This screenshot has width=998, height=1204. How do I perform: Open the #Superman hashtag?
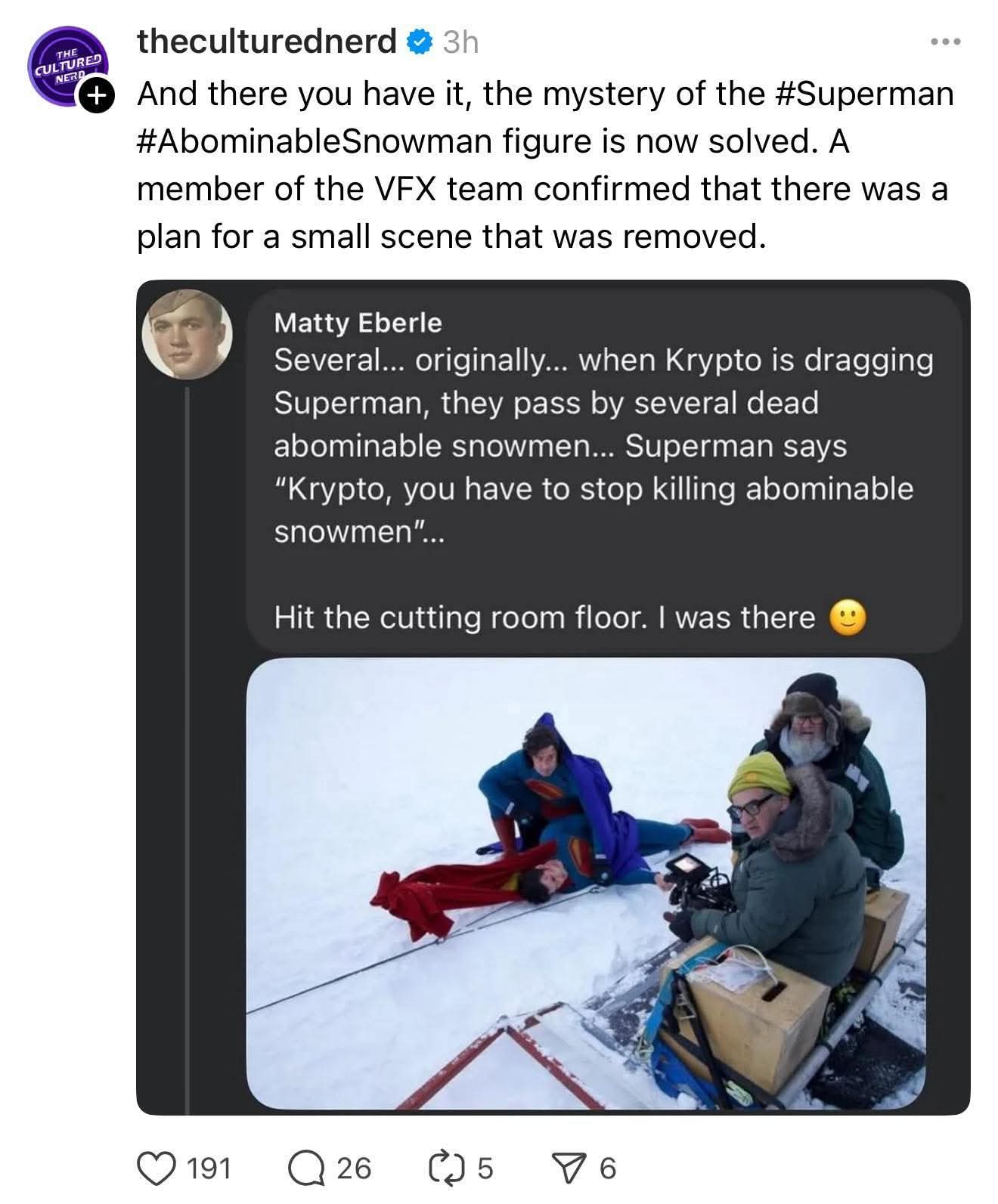864,94
